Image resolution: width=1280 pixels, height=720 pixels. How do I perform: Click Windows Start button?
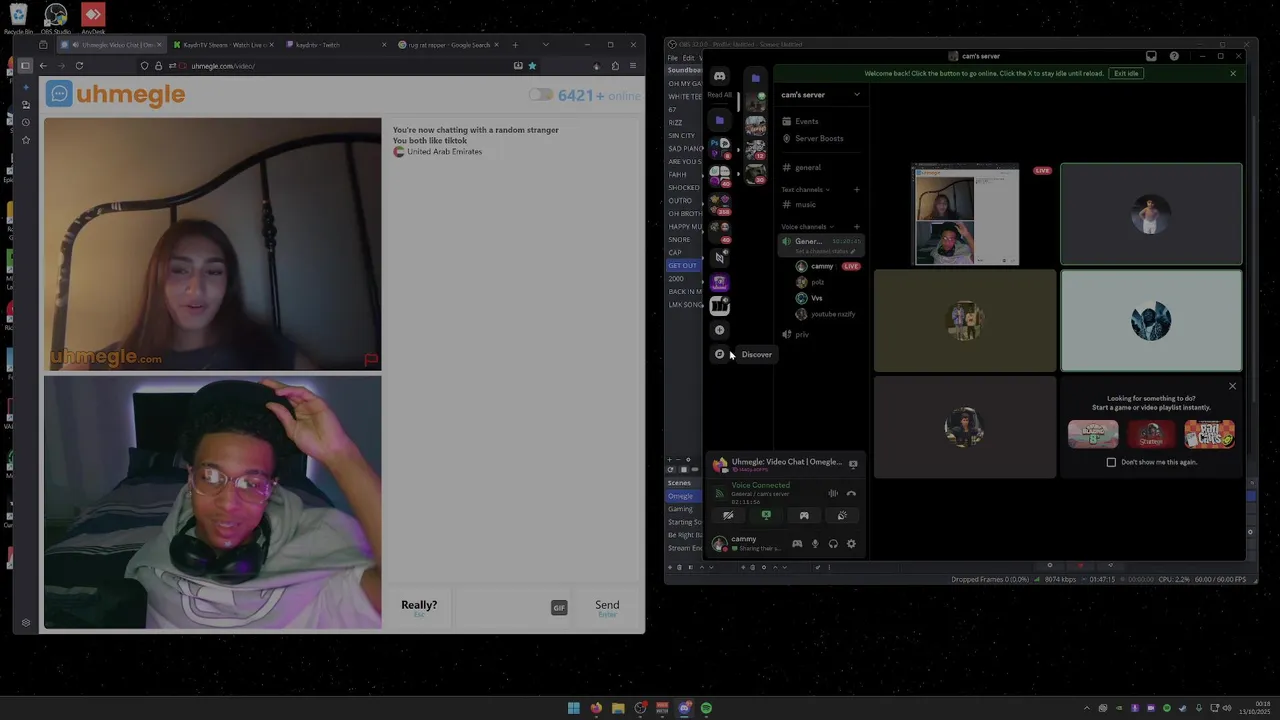574,708
